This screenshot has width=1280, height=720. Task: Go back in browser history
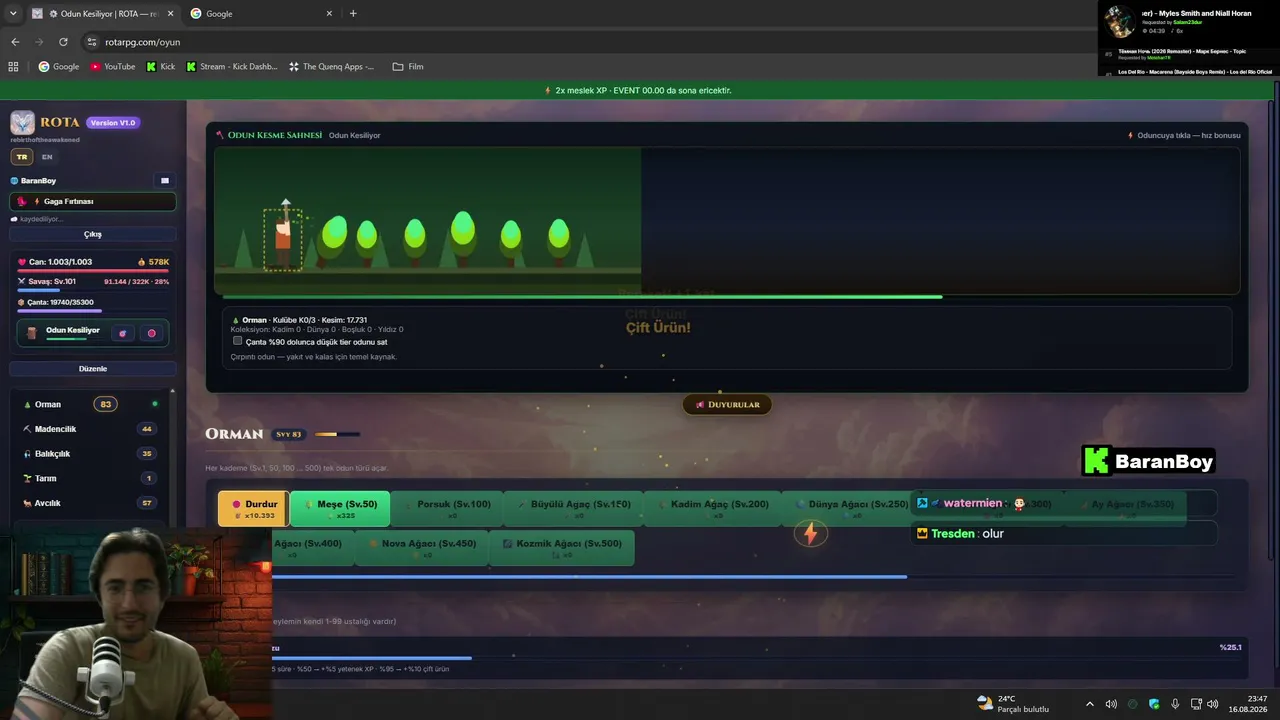[x=15, y=42]
